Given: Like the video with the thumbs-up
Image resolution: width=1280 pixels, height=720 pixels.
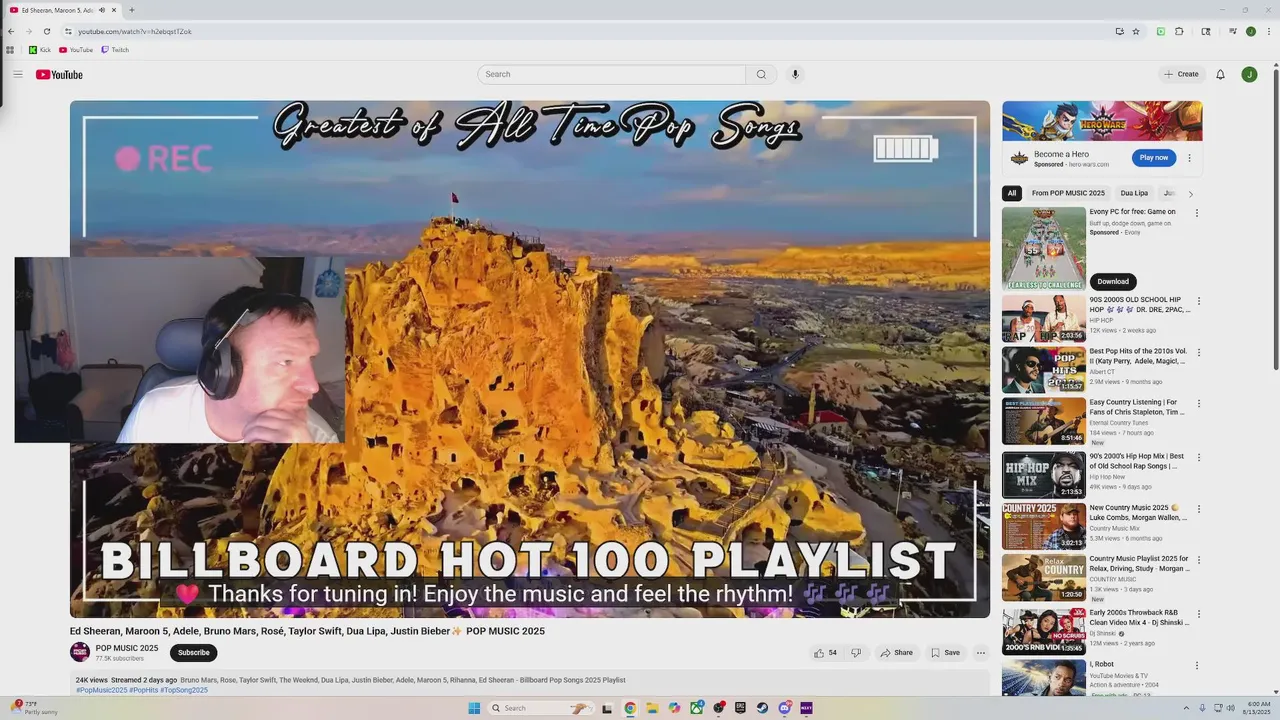Looking at the screenshot, I should point(825,653).
